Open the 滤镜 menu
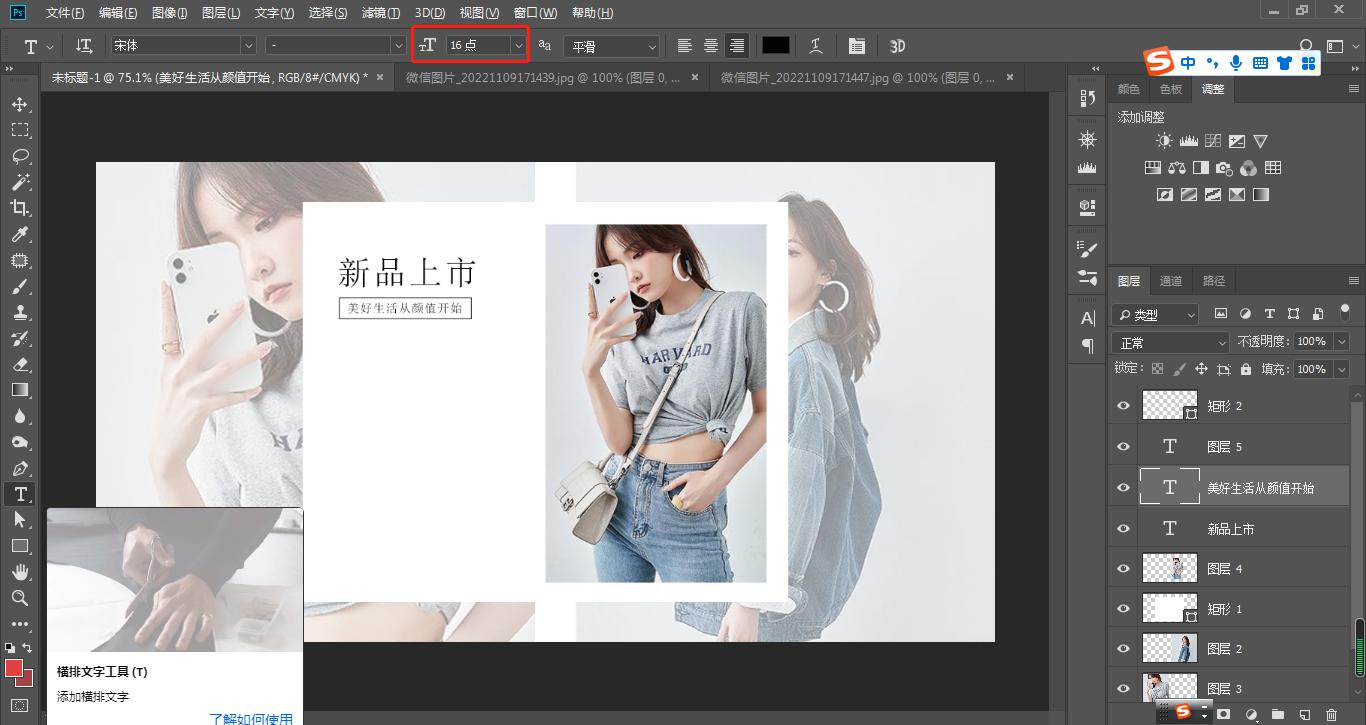 tap(378, 12)
